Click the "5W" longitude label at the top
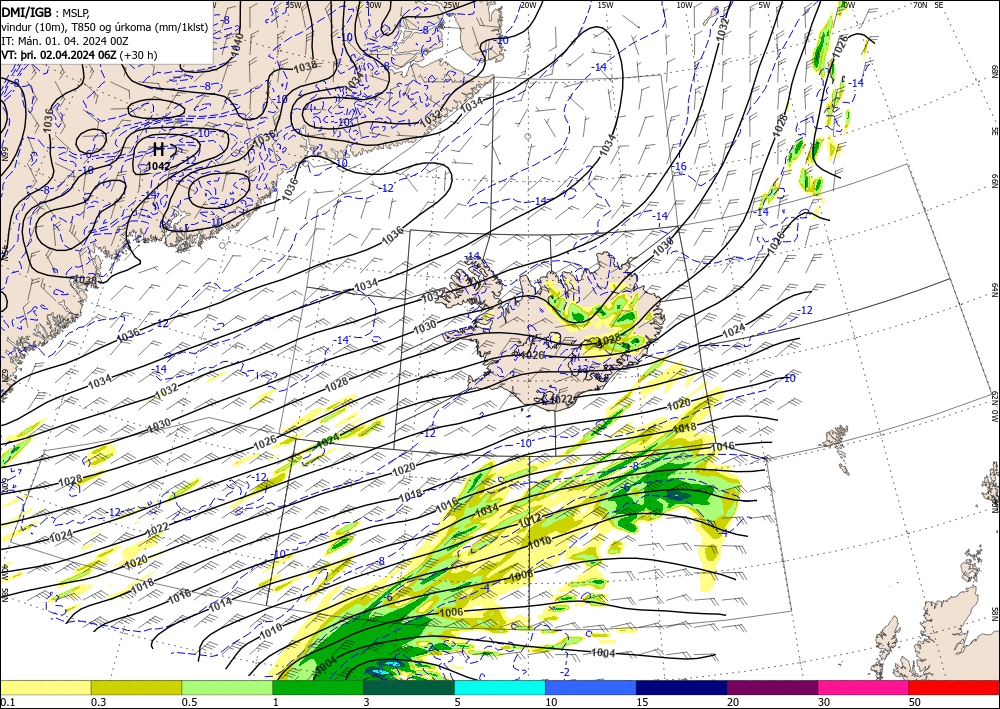 click(764, 5)
